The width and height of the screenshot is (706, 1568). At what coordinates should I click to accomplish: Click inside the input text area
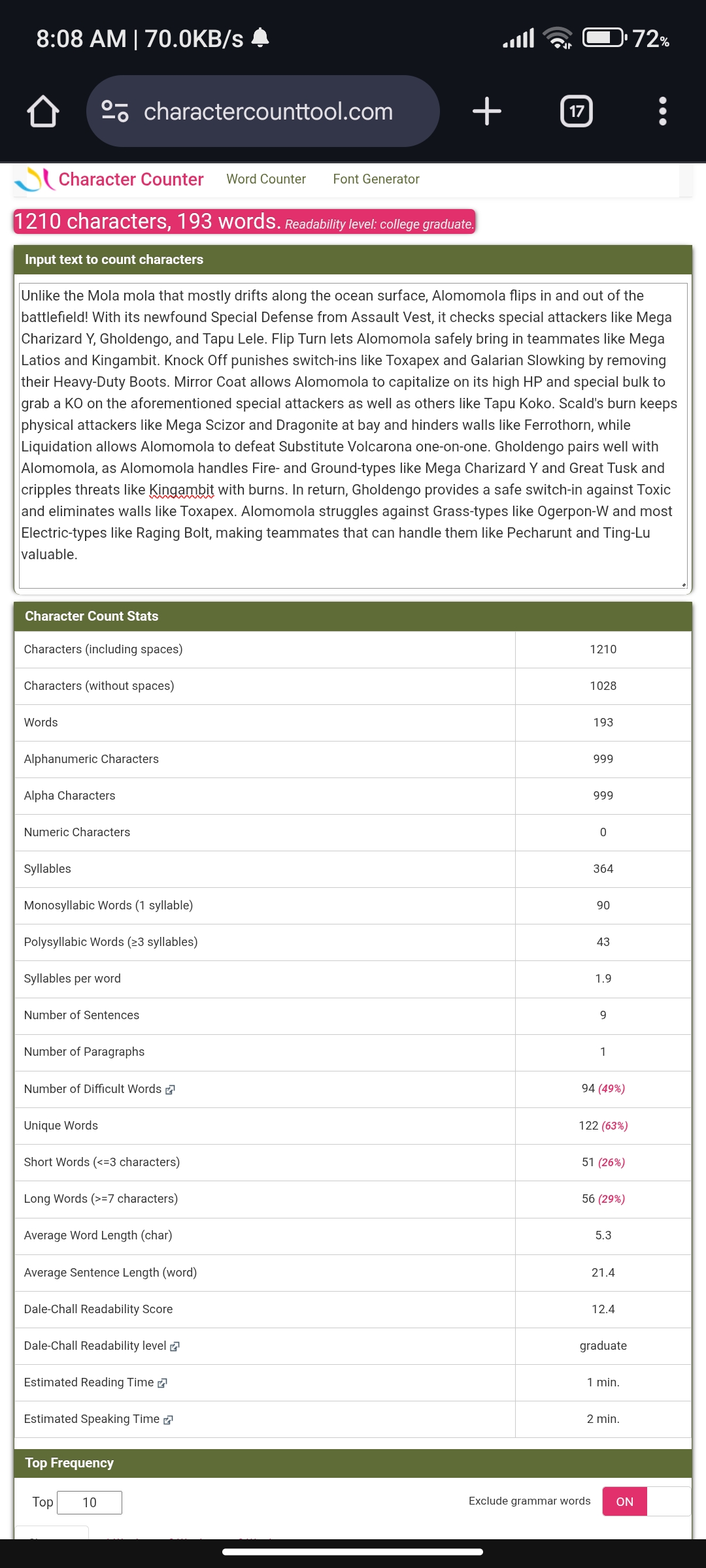coord(353,425)
